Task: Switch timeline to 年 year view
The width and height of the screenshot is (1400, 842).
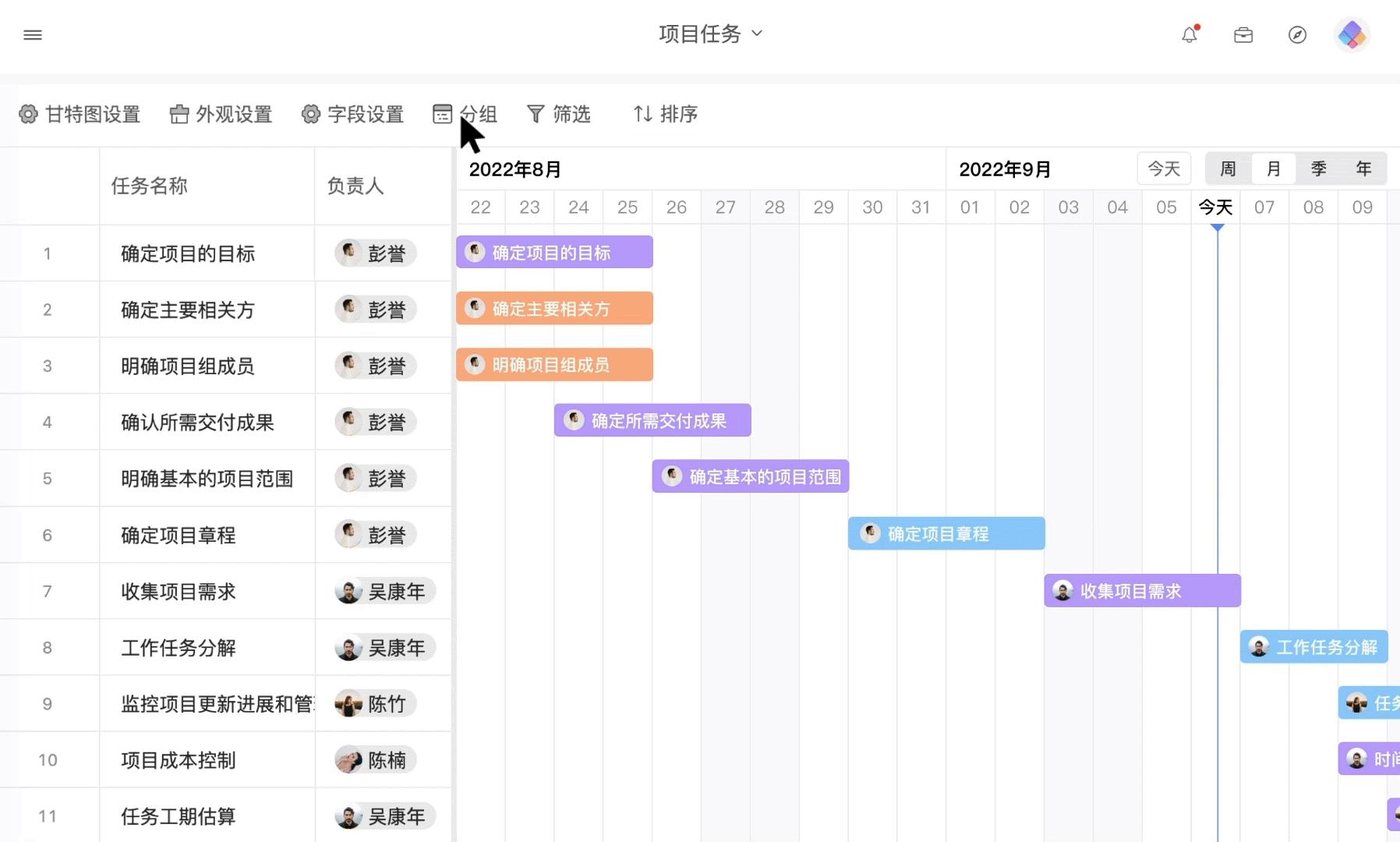Action: (1364, 168)
